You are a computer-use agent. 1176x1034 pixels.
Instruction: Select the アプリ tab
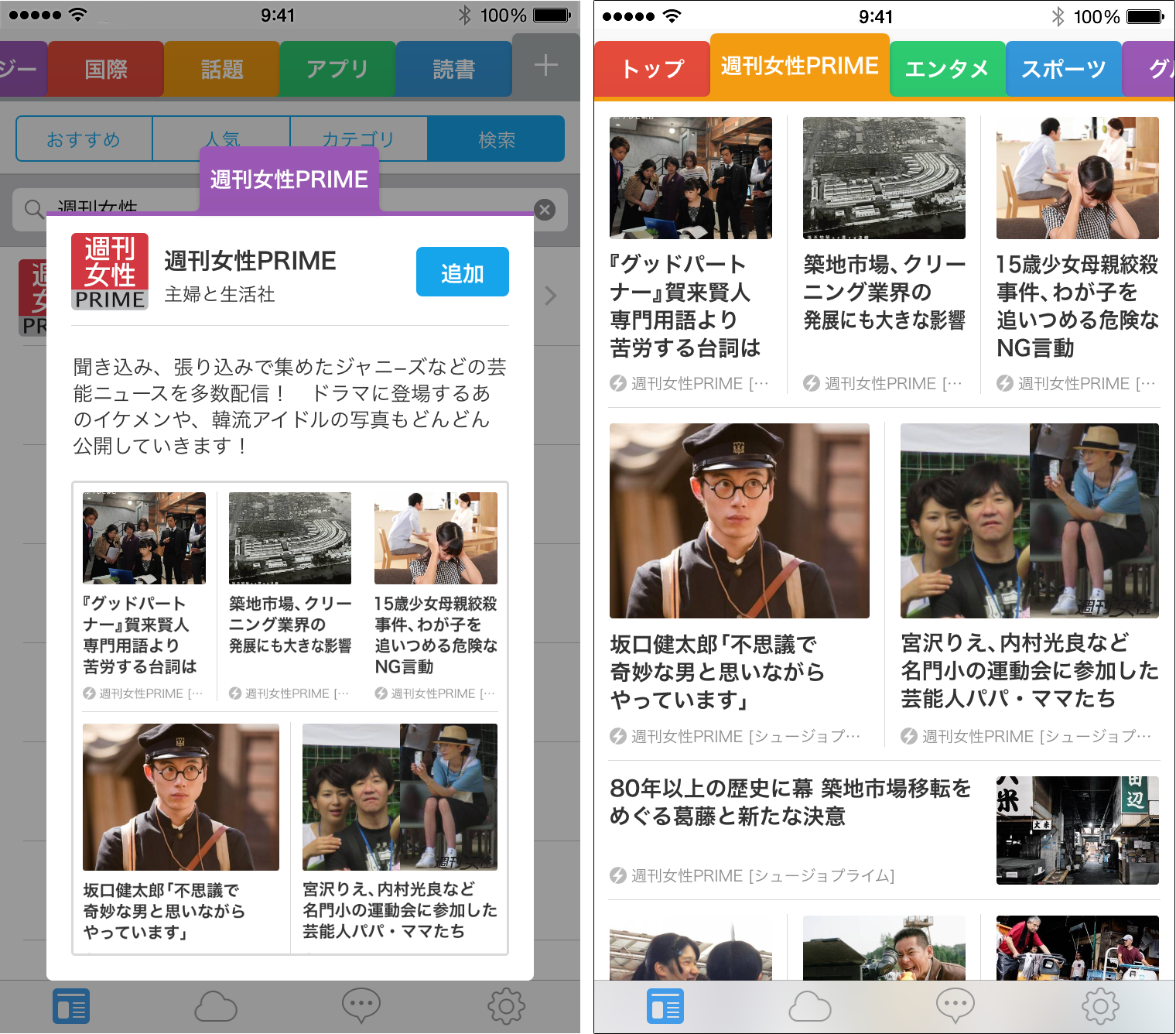(338, 69)
